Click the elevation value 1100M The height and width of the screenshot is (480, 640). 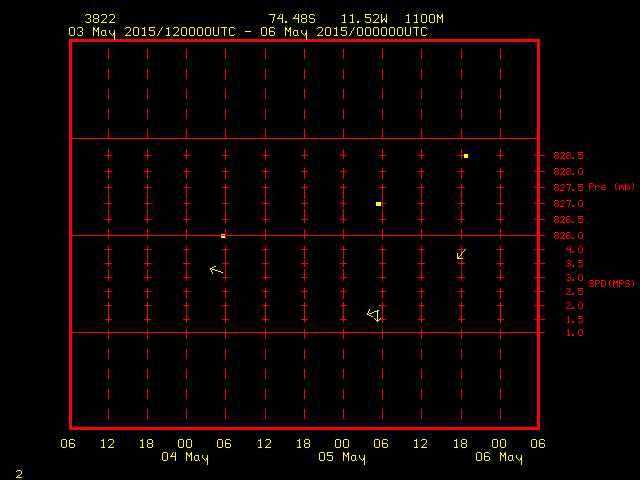424,19
